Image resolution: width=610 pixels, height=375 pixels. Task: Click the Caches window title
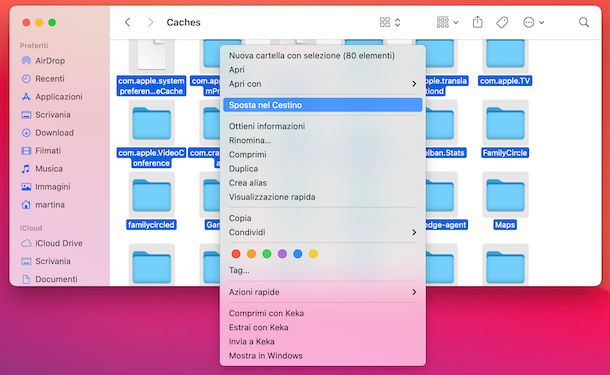[183, 22]
